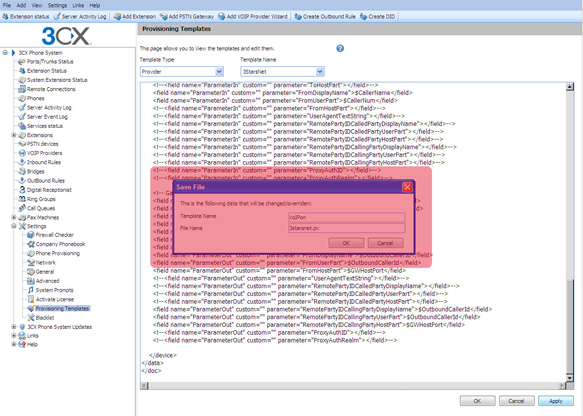Click Add PSTN Gateway toolbar icon
This screenshot has width=583, height=416.
pos(164,16)
